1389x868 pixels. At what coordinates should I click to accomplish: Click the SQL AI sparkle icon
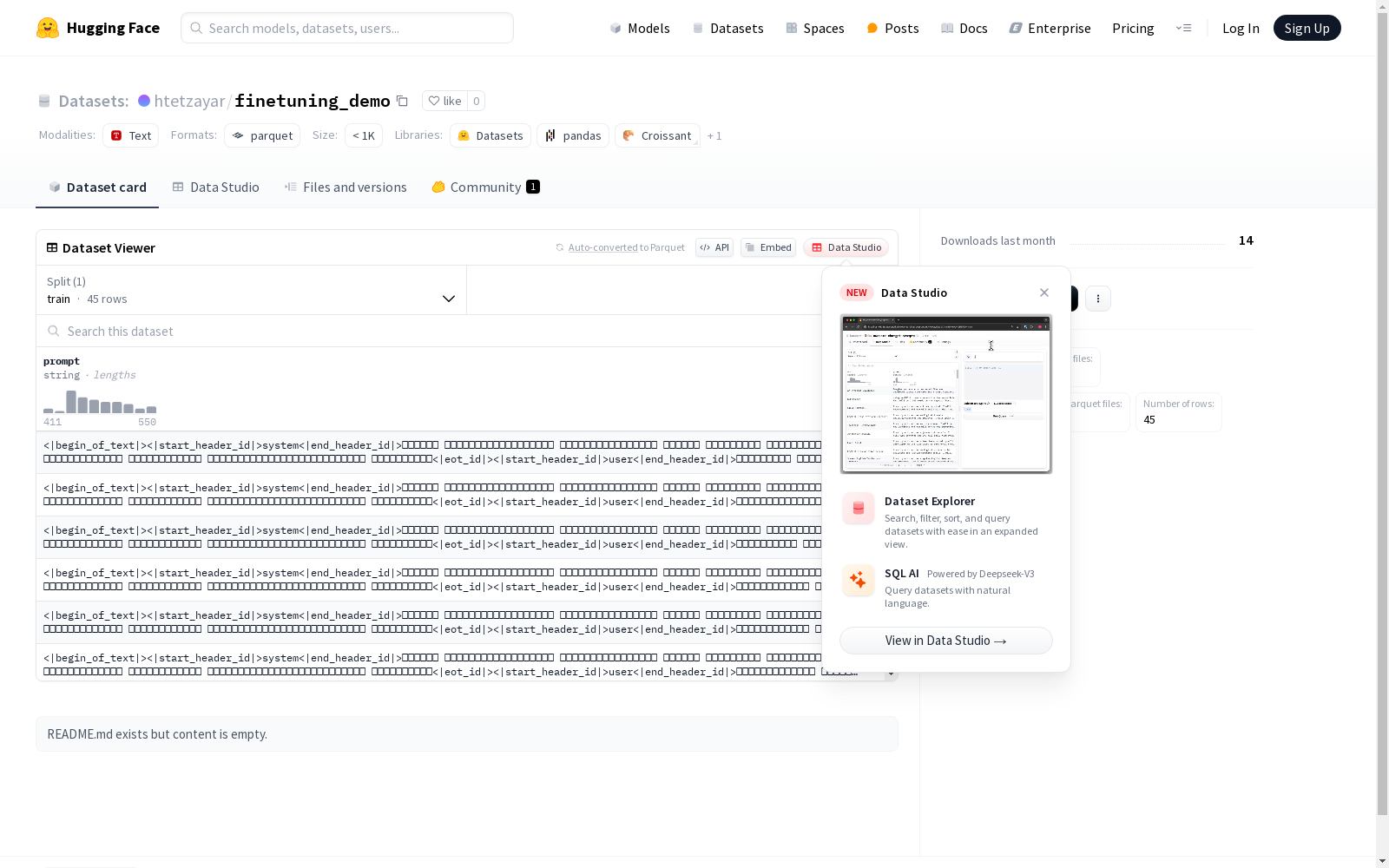[859, 580]
